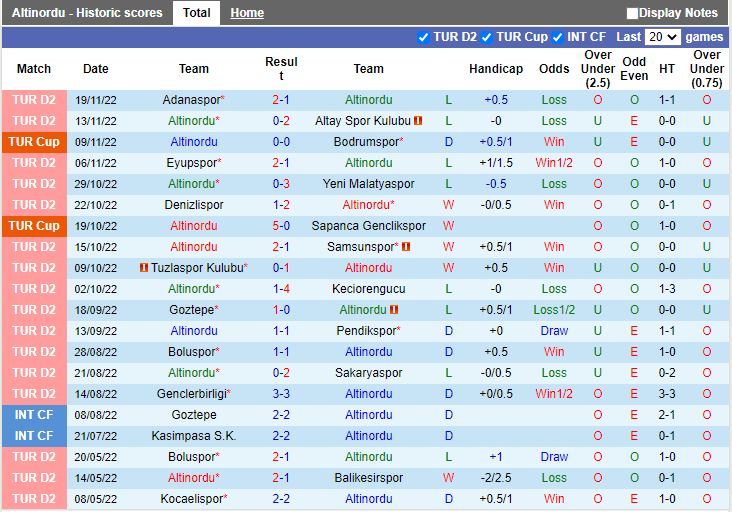
Task: Click the TUR Cup label on 09/11/22 row
Action: tap(34, 142)
